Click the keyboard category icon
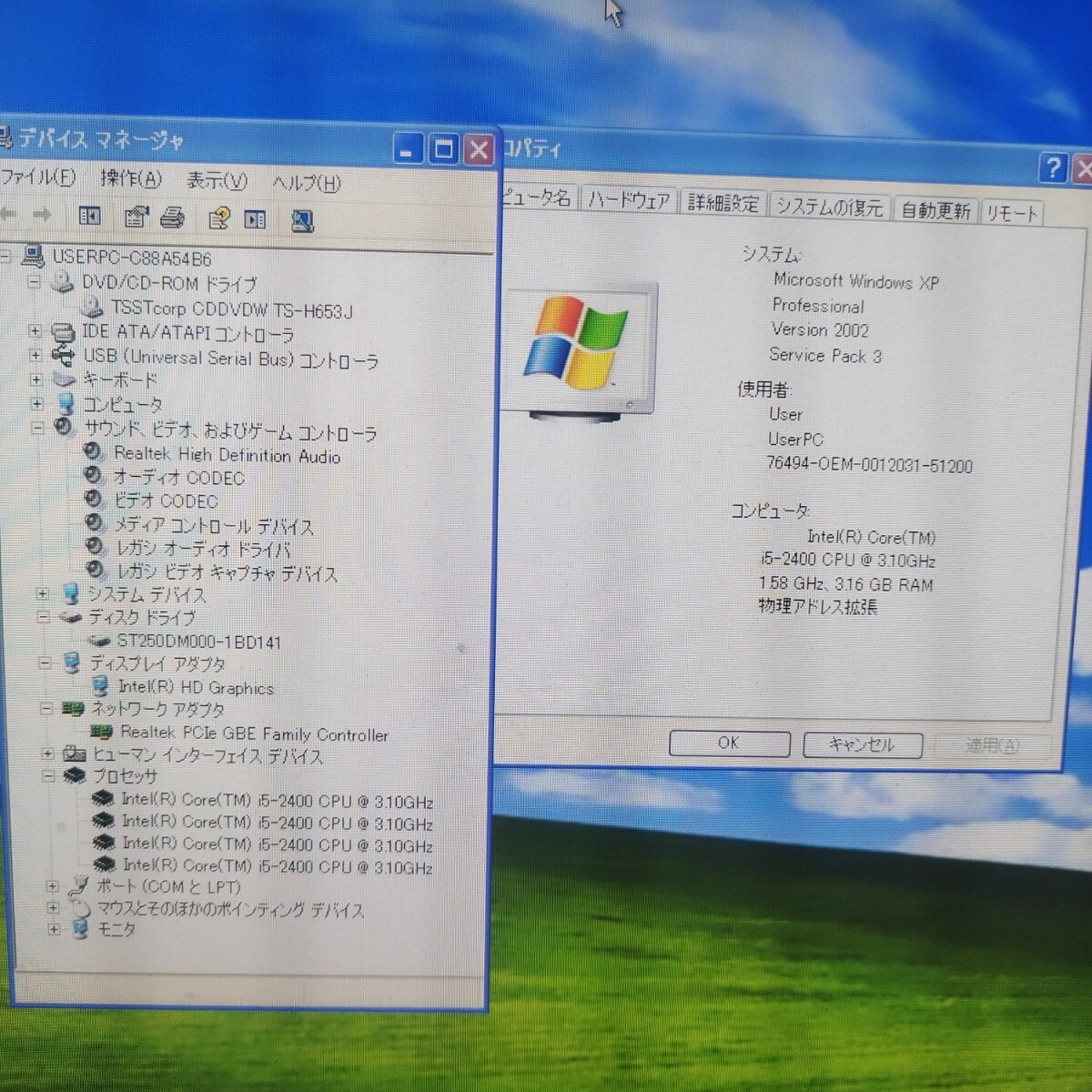 [x=64, y=380]
